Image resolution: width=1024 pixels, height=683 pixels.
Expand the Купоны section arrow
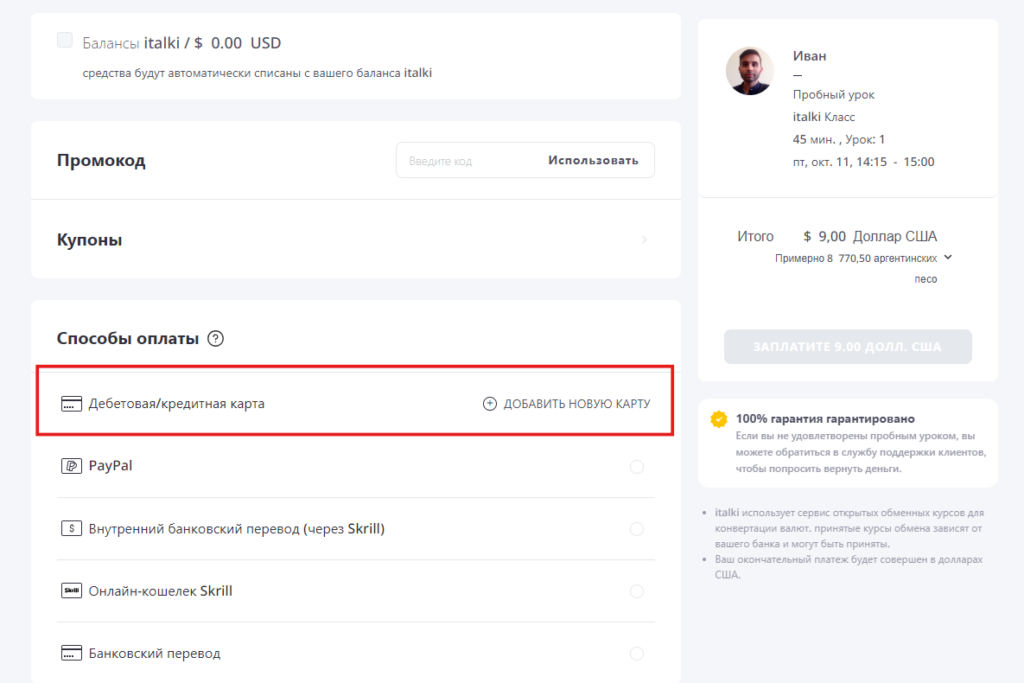[644, 240]
